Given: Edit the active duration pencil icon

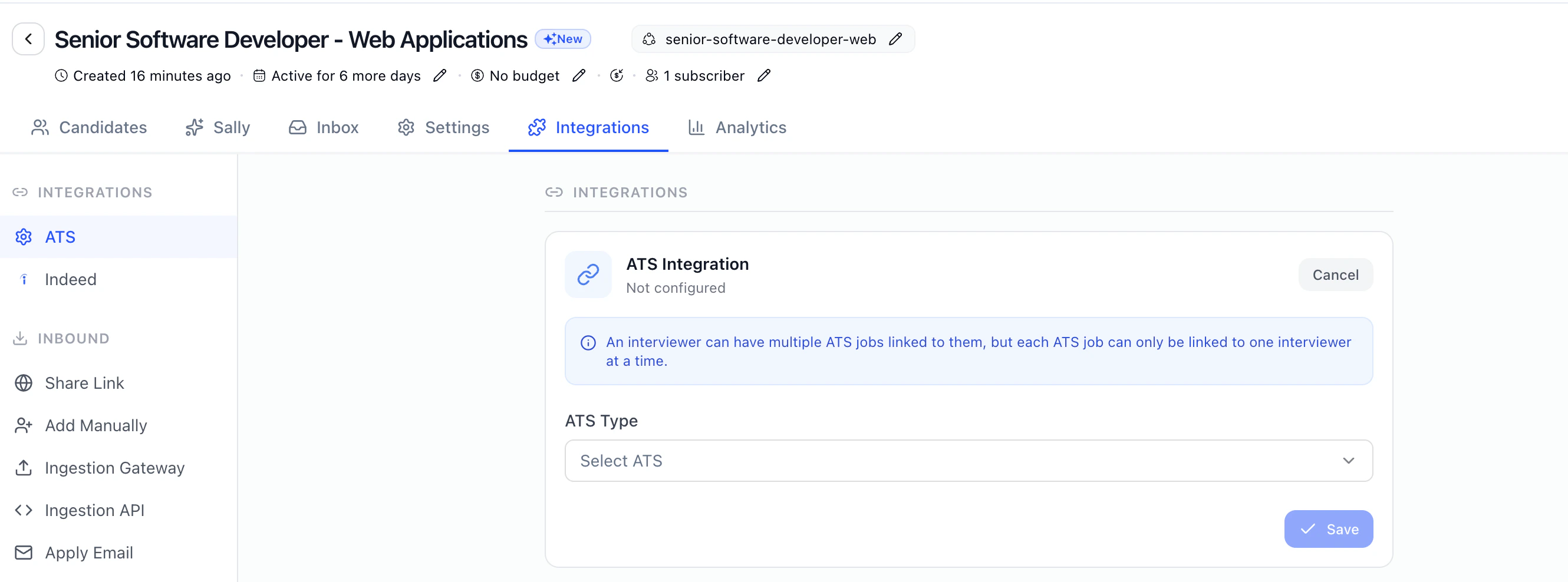Looking at the screenshot, I should point(440,75).
